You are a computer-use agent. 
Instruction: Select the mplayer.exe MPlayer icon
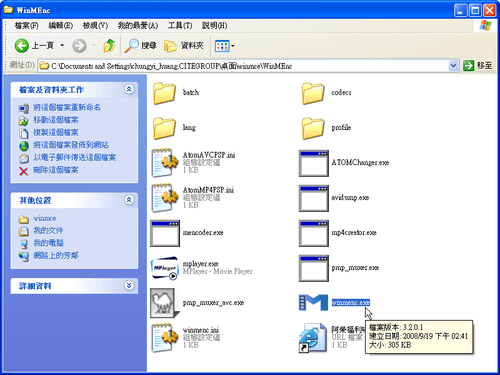[165, 268]
